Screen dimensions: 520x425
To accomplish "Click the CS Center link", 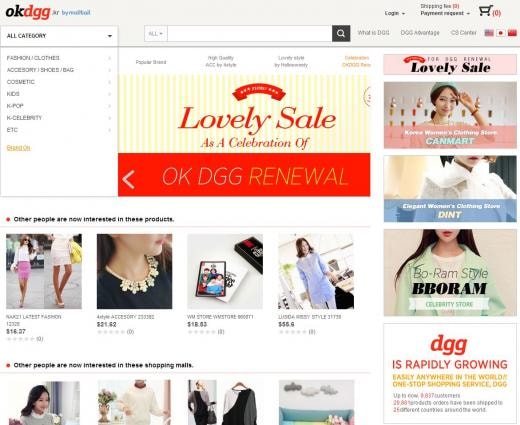I will (x=463, y=33).
